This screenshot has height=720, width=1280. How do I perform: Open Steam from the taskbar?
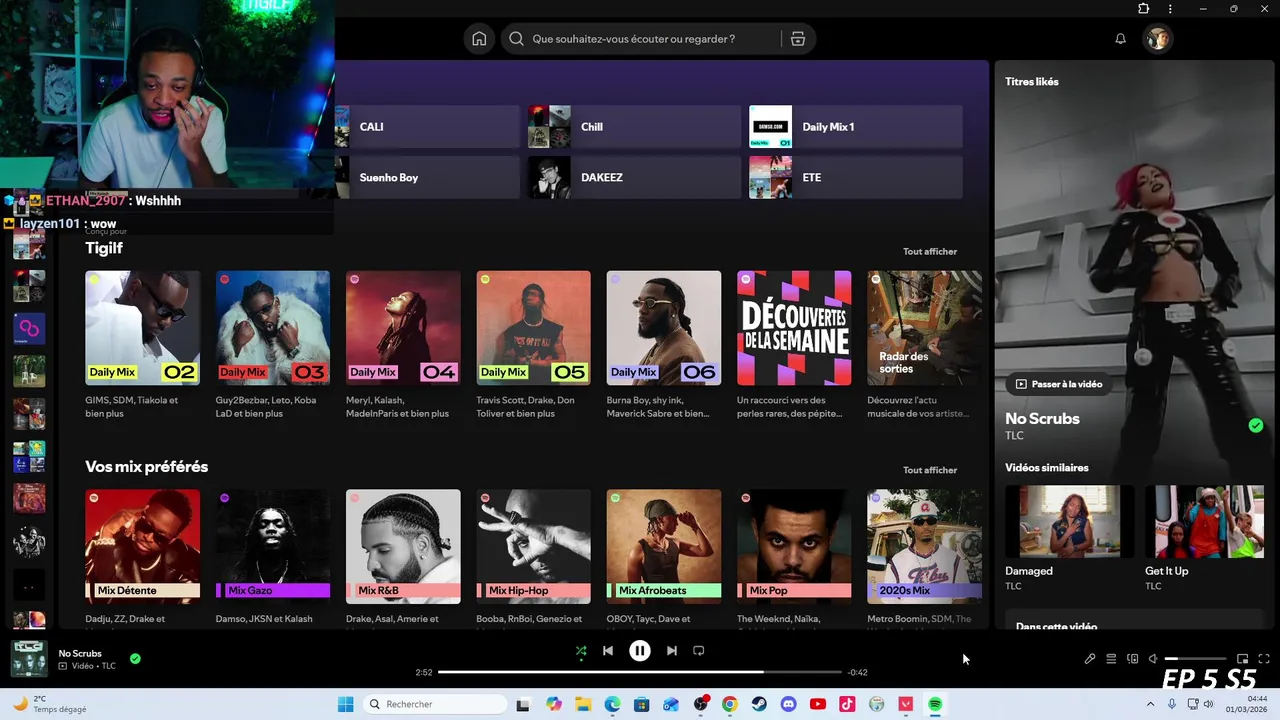click(759, 704)
